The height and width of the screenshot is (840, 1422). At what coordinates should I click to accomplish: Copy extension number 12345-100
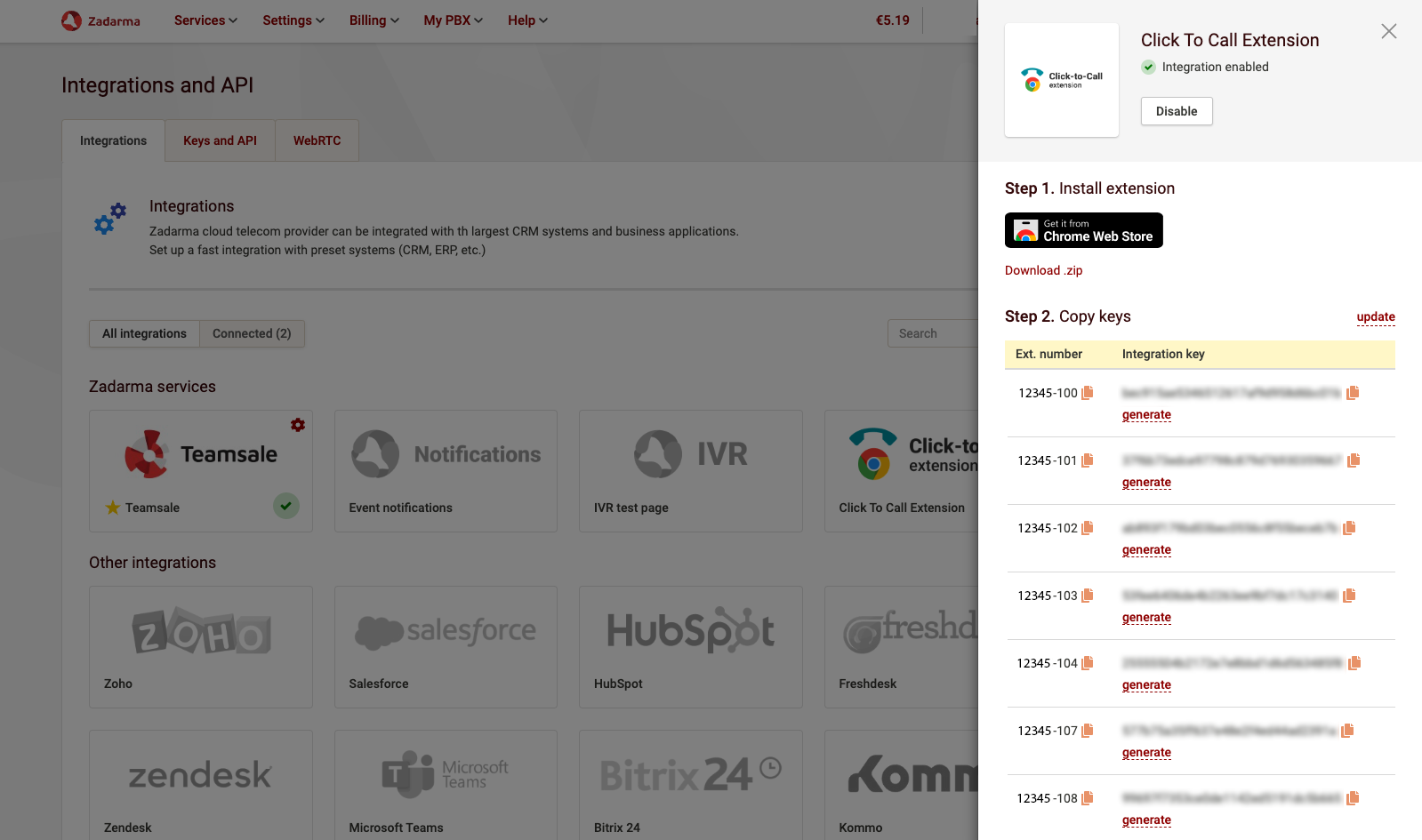1087,393
